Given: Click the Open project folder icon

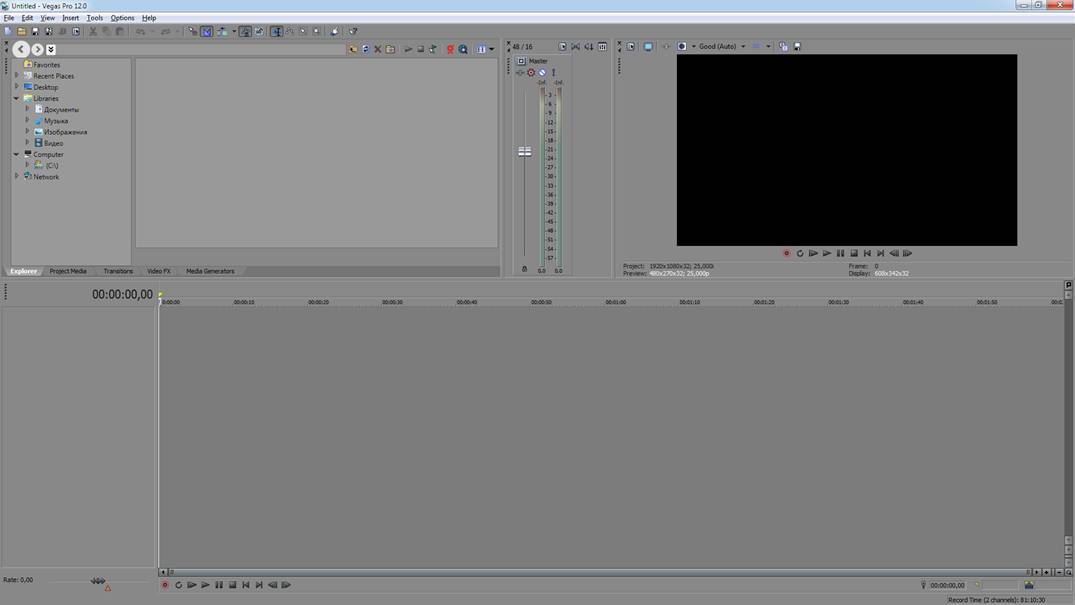Looking at the screenshot, I should 21,32.
